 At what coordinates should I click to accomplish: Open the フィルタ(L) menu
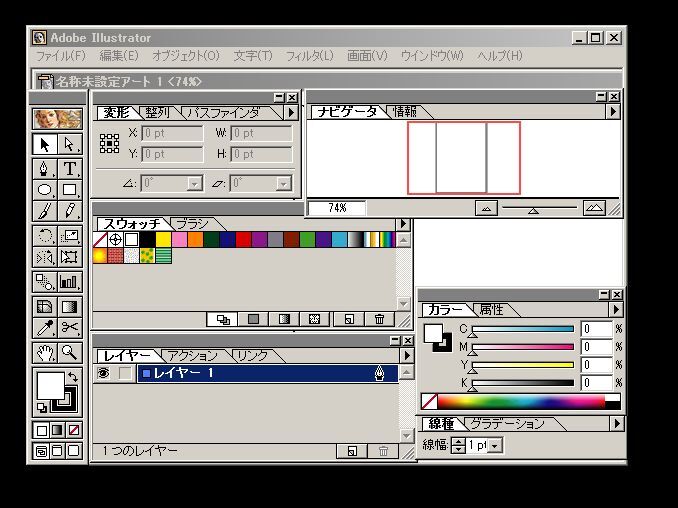pyautogui.click(x=310, y=56)
